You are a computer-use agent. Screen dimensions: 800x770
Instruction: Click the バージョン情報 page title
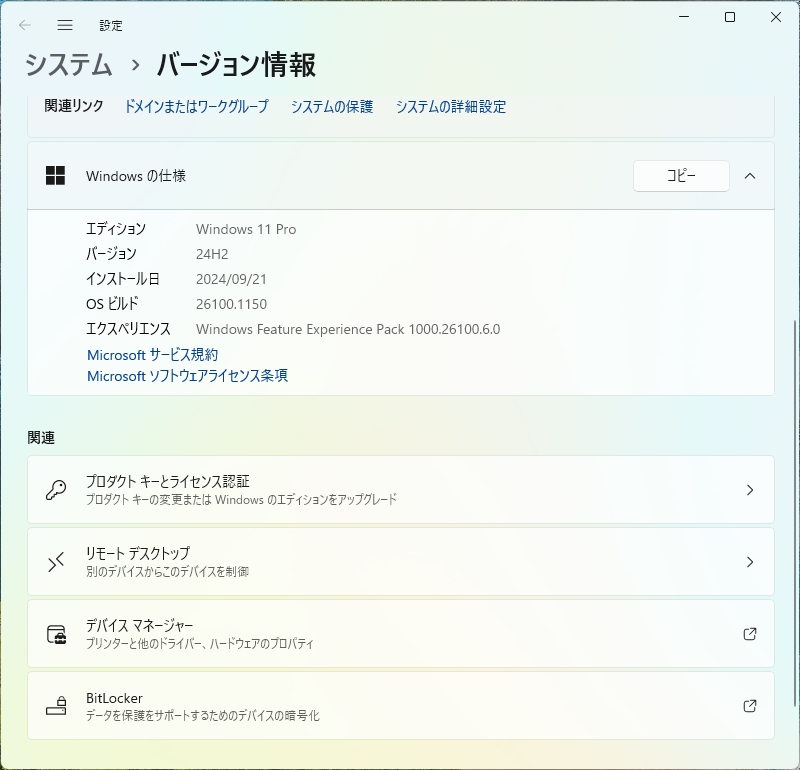click(x=236, y=65)
